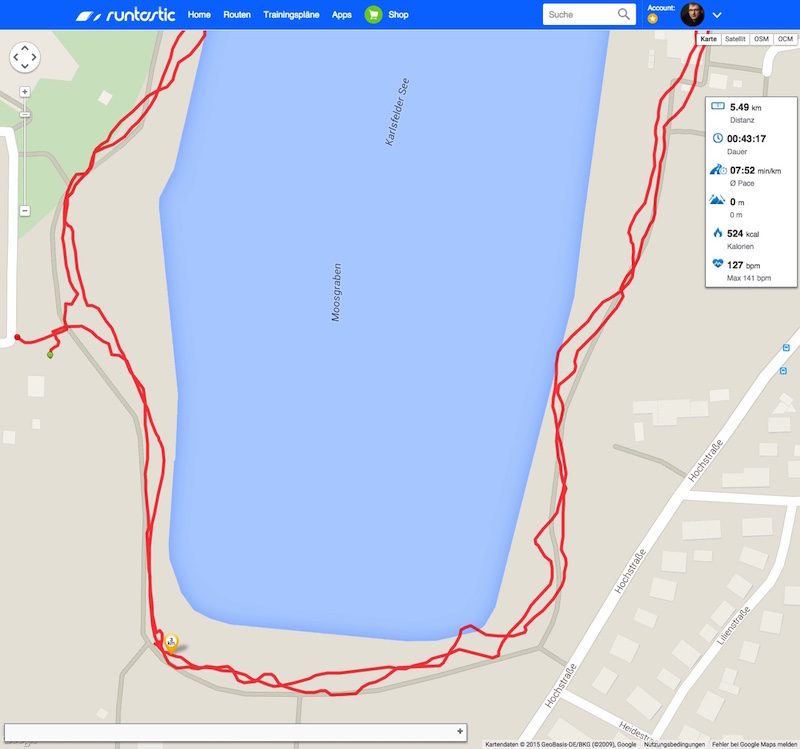Open the green shopping cart icon
Screen dimensions: 800x749
[373, 15]
